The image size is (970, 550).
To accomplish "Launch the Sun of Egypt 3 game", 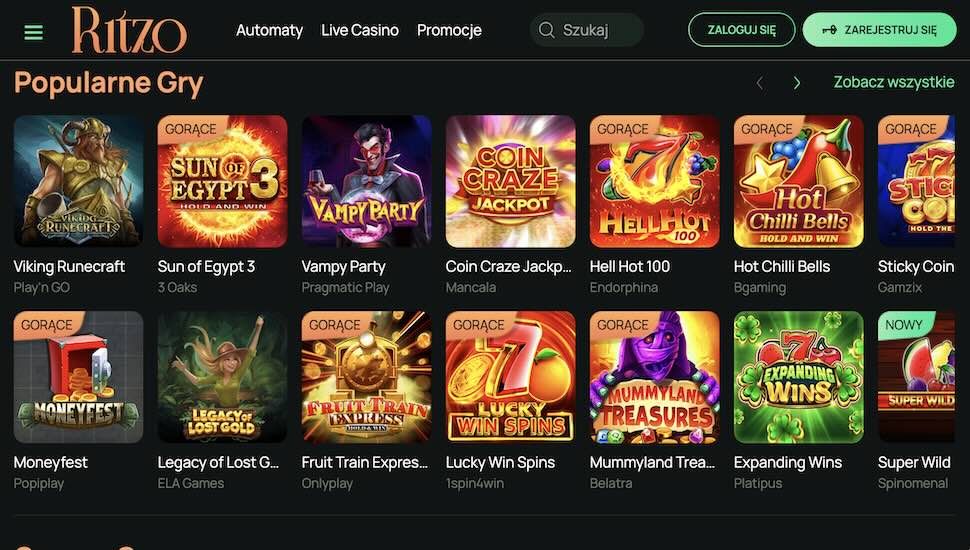I will pos(222,181).
